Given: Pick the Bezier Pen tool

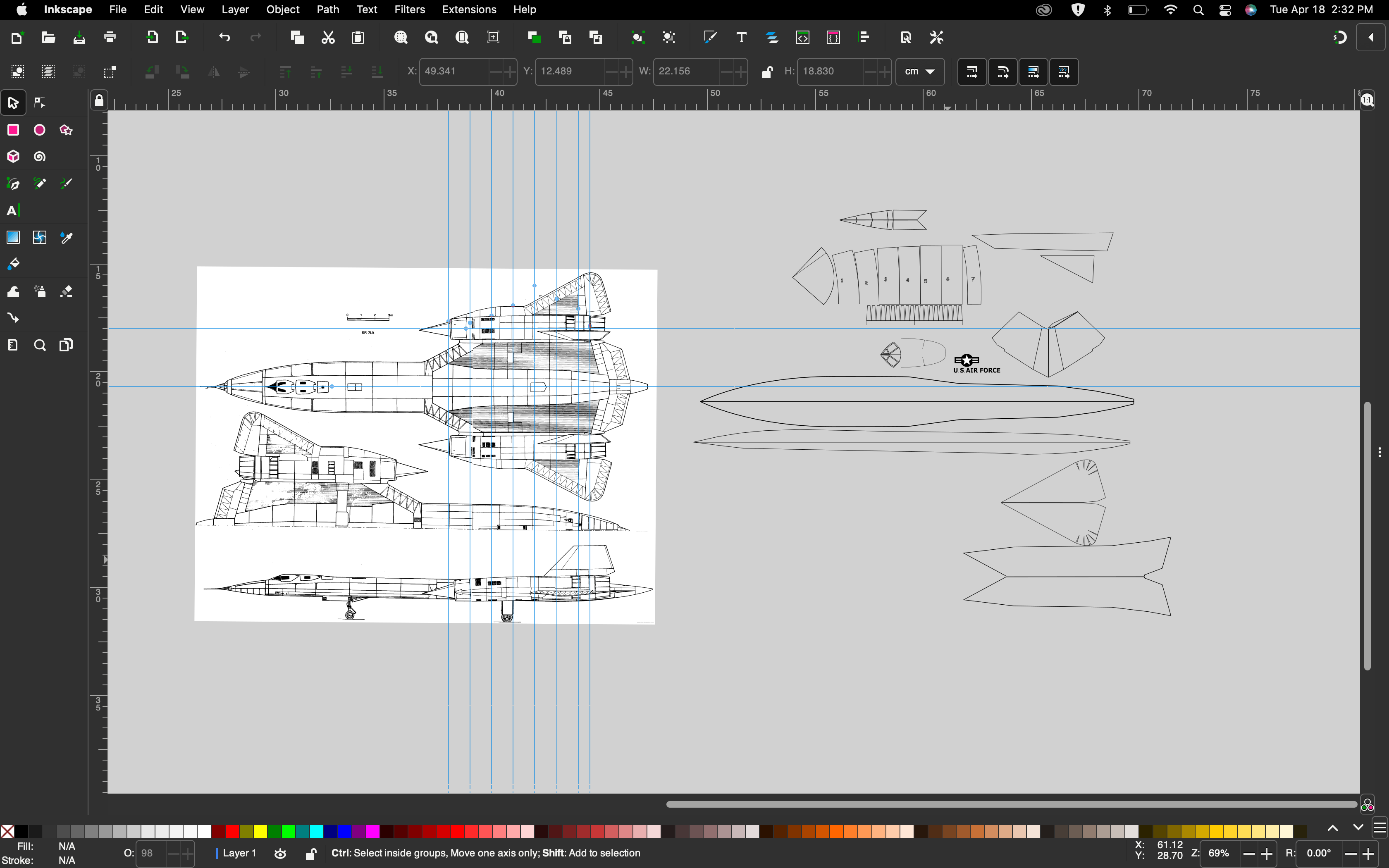Looking at the screenshot, I should tap(13, 184).
